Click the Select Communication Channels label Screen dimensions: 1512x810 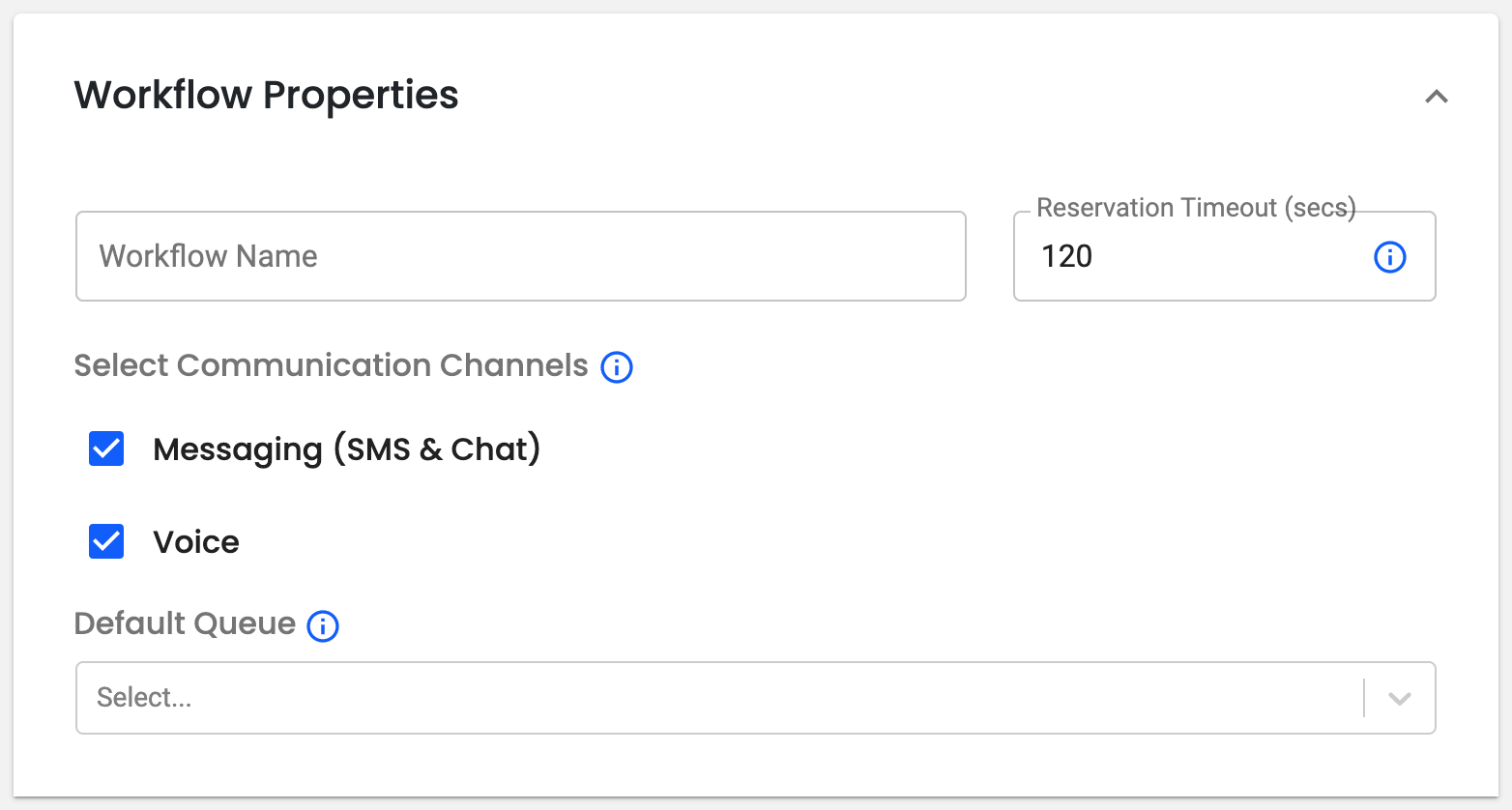[x=332, y=365]
